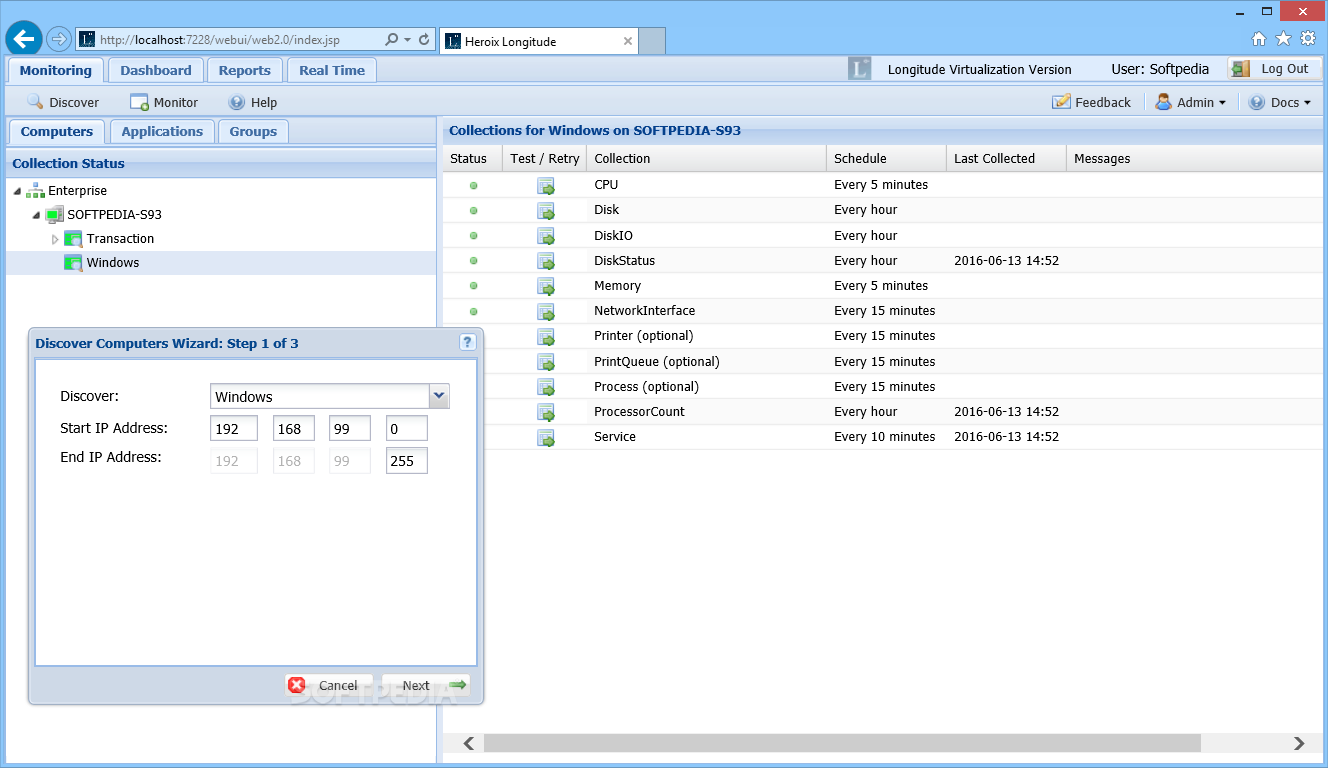The width and height of the screenshot is (1328, 768).
Task: Collapse the Enterprise tree node
Action: pyautogui.click(x=16, y=190)
